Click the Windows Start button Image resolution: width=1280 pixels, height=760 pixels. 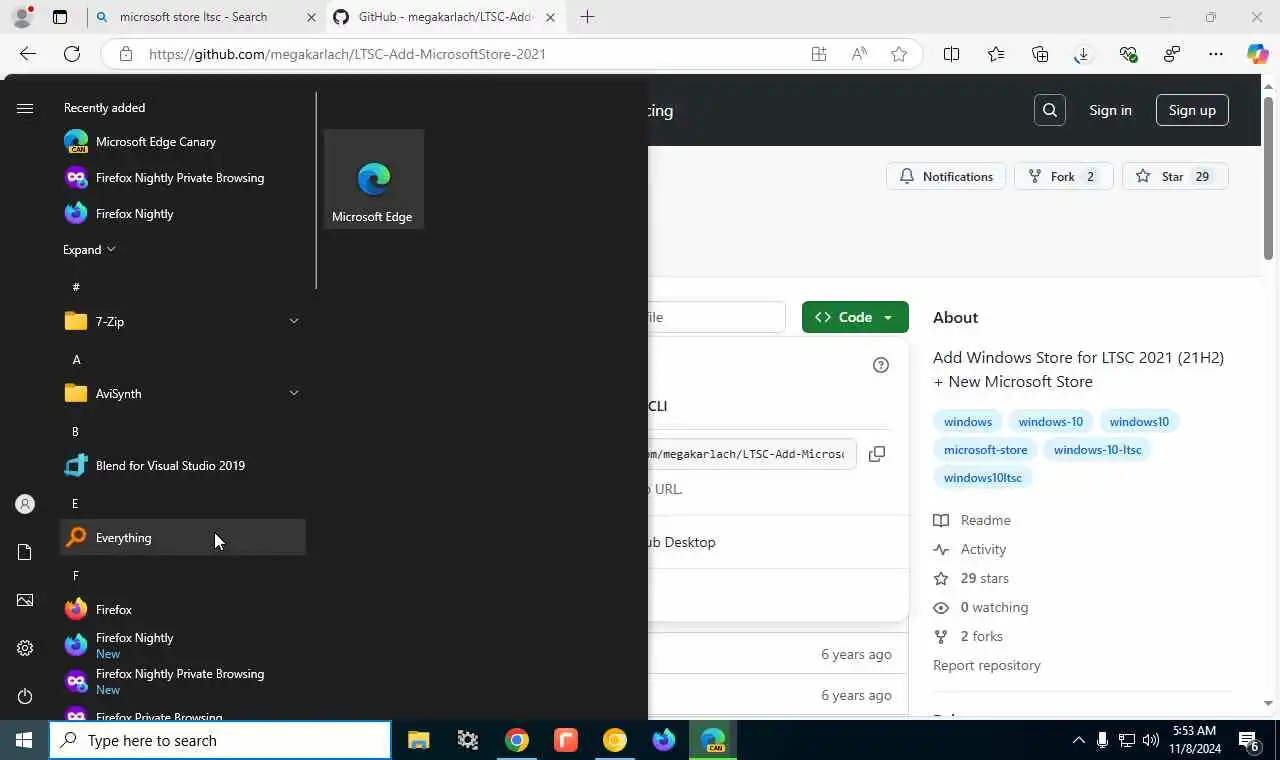pyautogui.click(x=24, y=740)
